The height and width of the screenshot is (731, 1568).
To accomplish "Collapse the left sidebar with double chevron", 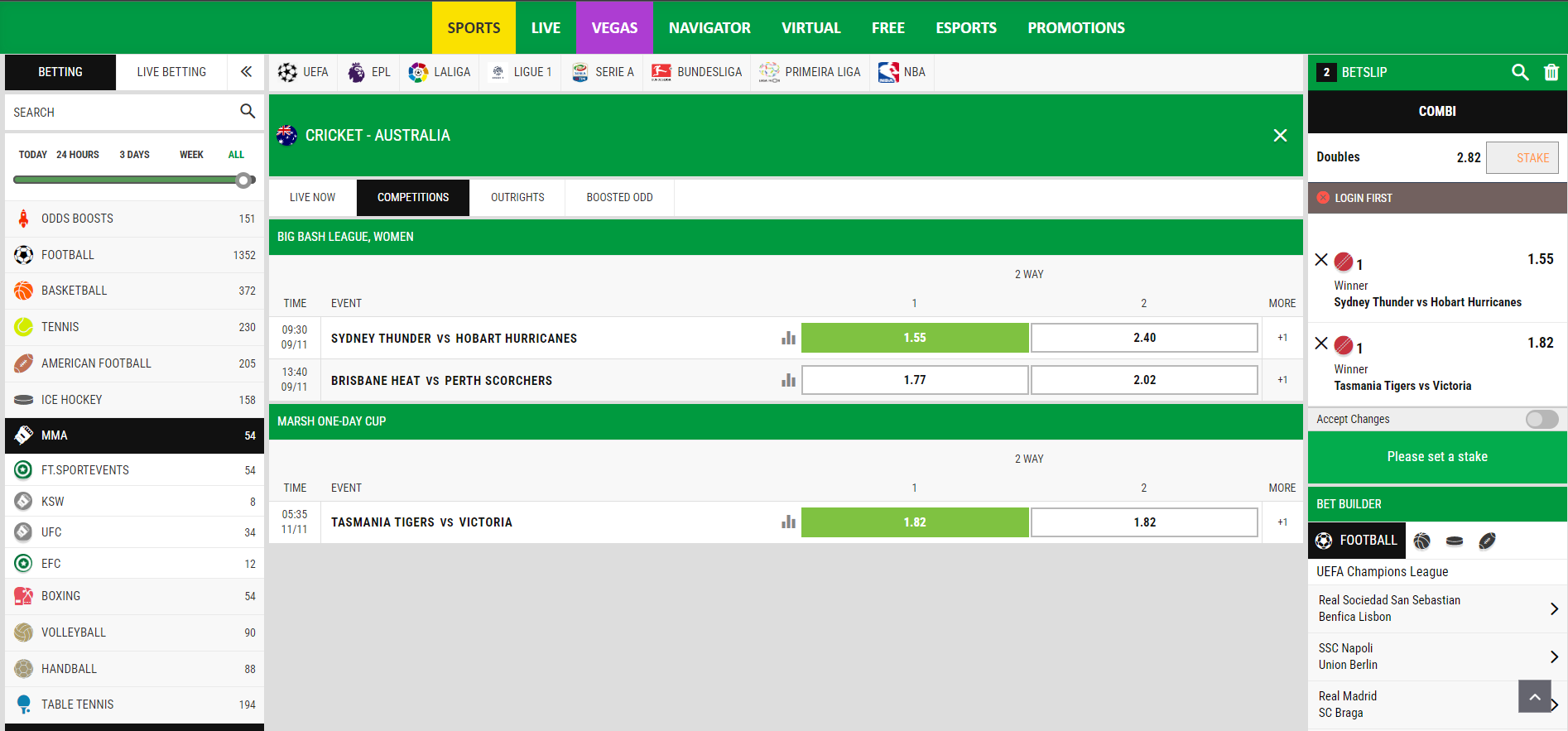I will point(246,72).
